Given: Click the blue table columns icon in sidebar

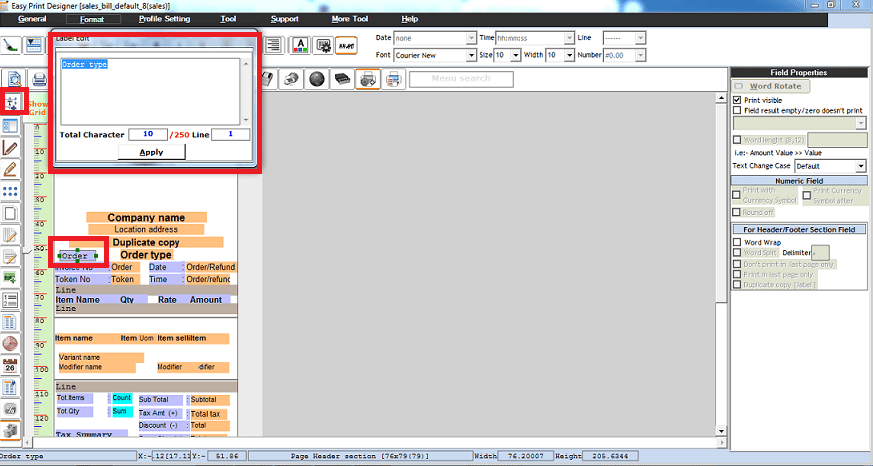Looking at the screenshot, I should click(x=10, y=322).
